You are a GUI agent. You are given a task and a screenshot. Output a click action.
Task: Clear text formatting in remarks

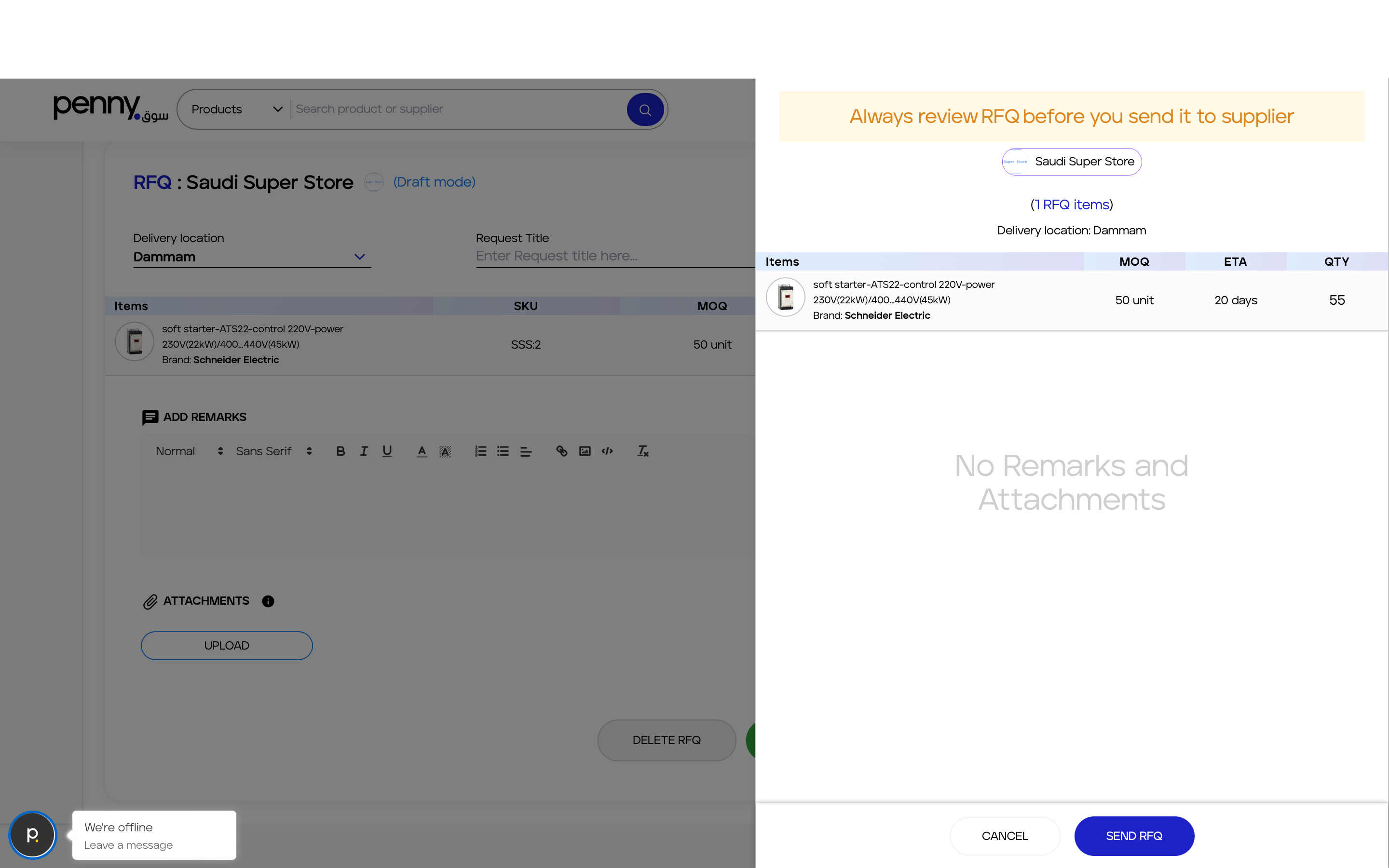(643, 451)
